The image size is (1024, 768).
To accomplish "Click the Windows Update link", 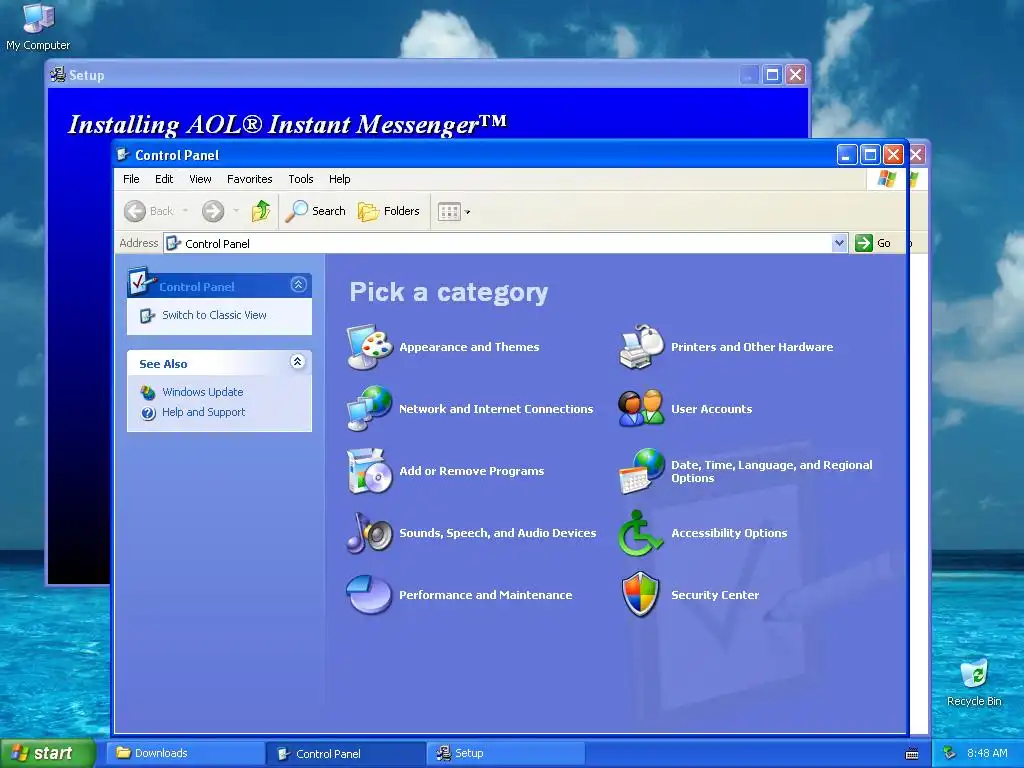I will pos(202,392).
